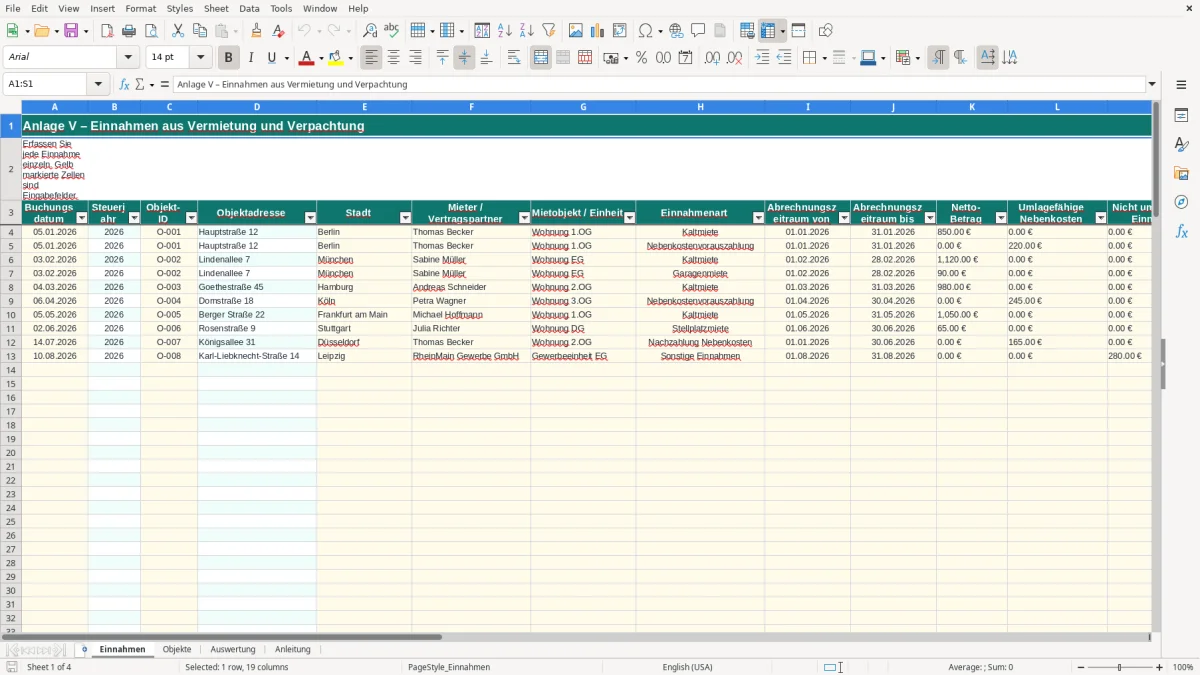Screen dimensions: 1200x675
Task: Open filter dropdown for Einnahmenart column
Action: pyautogui.click(x=758, y=218)
